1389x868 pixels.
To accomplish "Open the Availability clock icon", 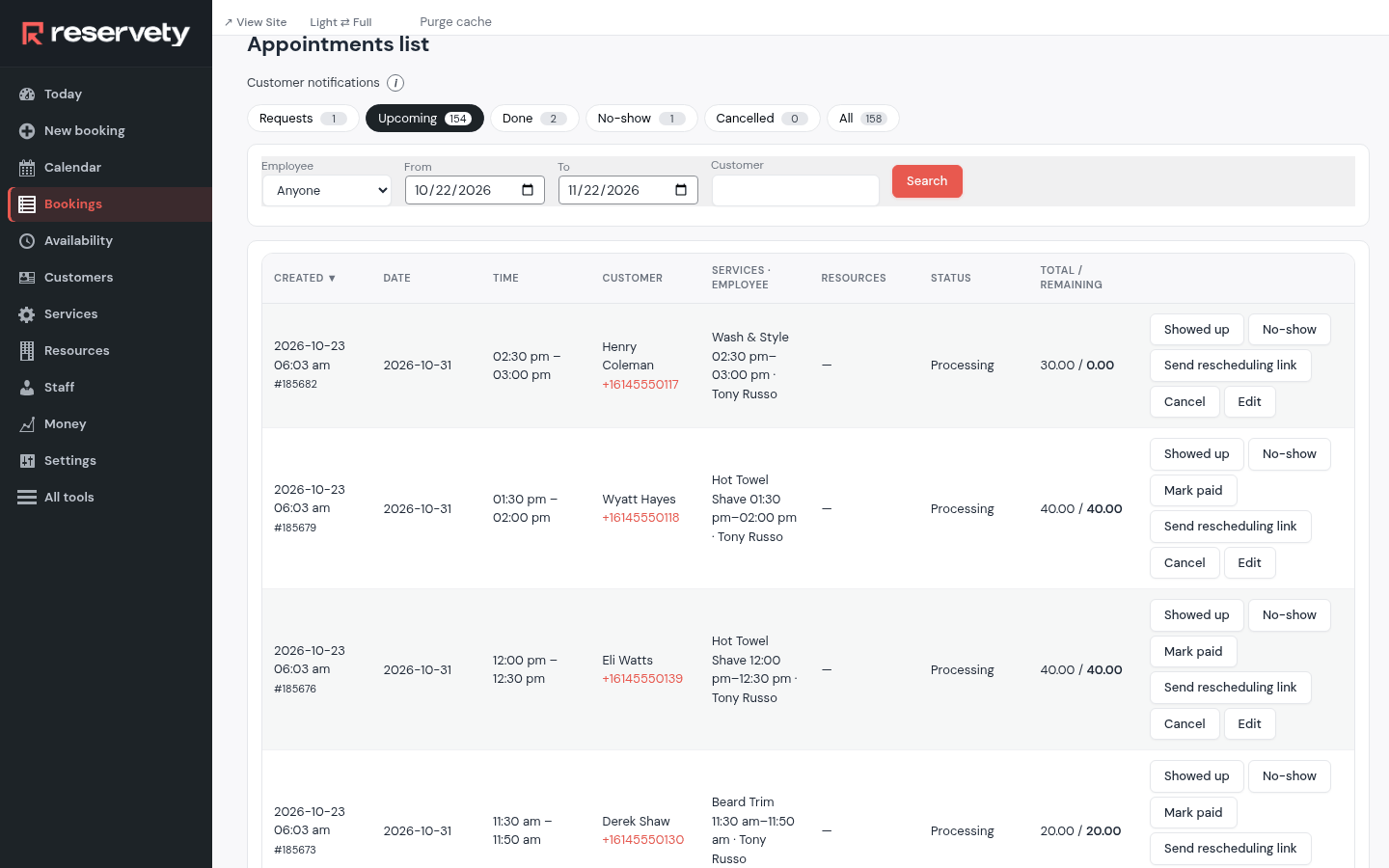I will [x=27, y=241].
